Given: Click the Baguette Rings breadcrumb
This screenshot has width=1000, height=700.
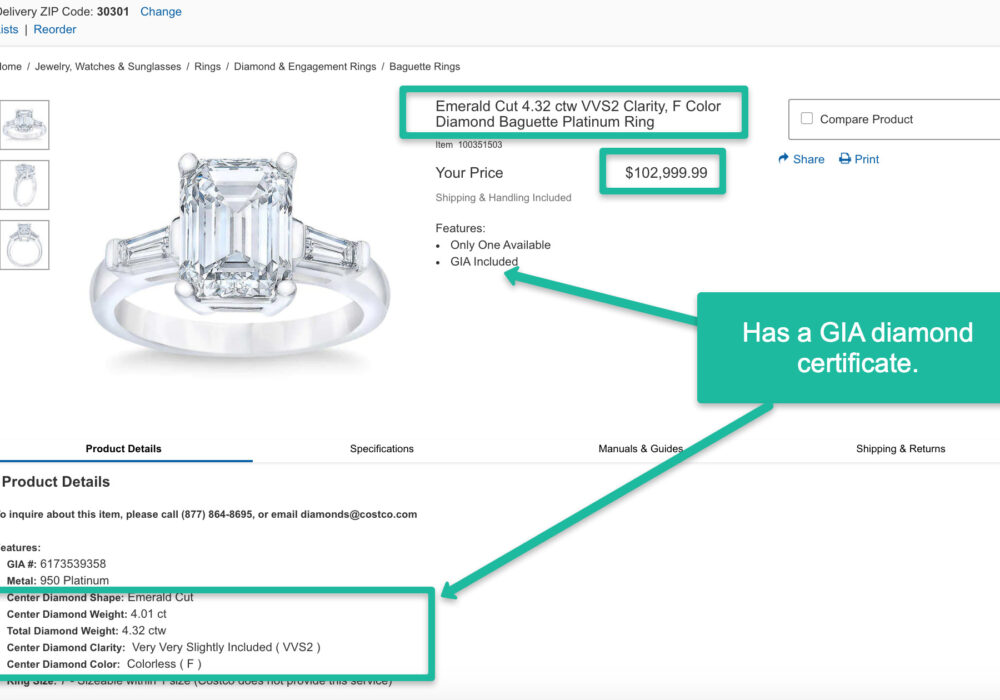Looking at the screenshot, I should [424, 67].
